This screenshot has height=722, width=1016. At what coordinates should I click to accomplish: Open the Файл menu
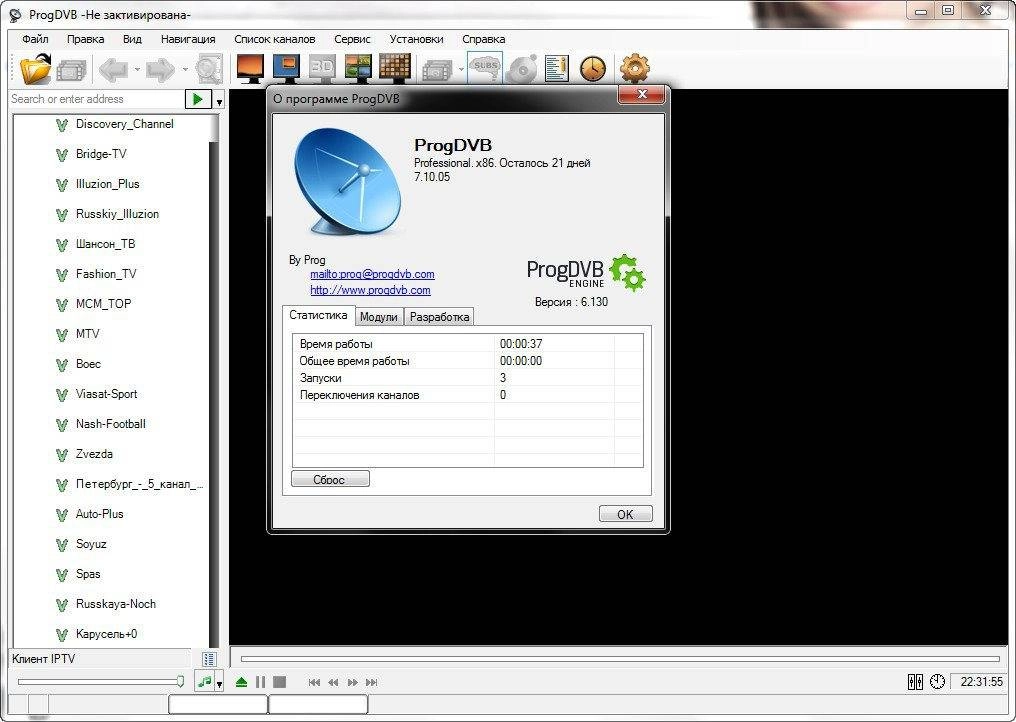tap(35, 39)
